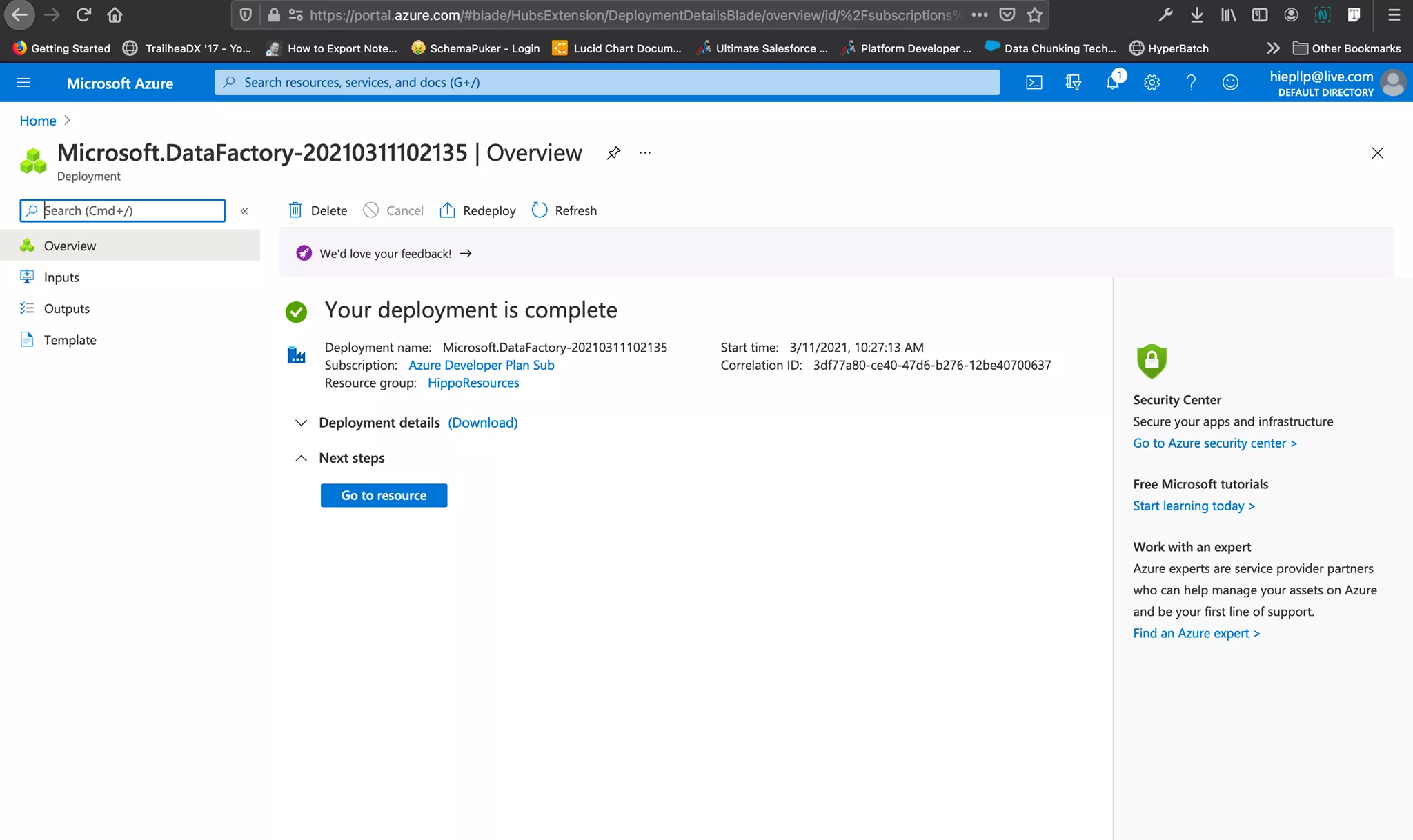The image size is (1413, 840).
Task: Open the Azure portal hamburger menu
Action: coord(23,83)
